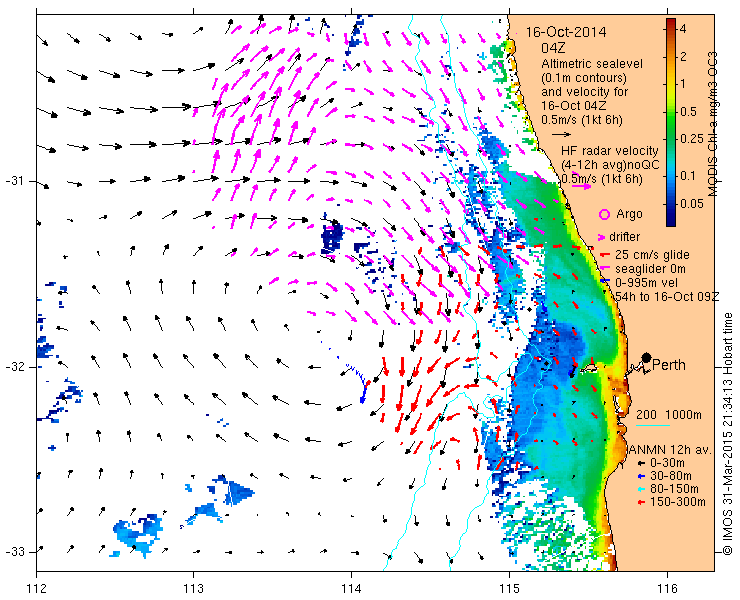Click the red 150-300m ANMN legend arrow
The image size is (740, 600).
click(x=641, y=502)
